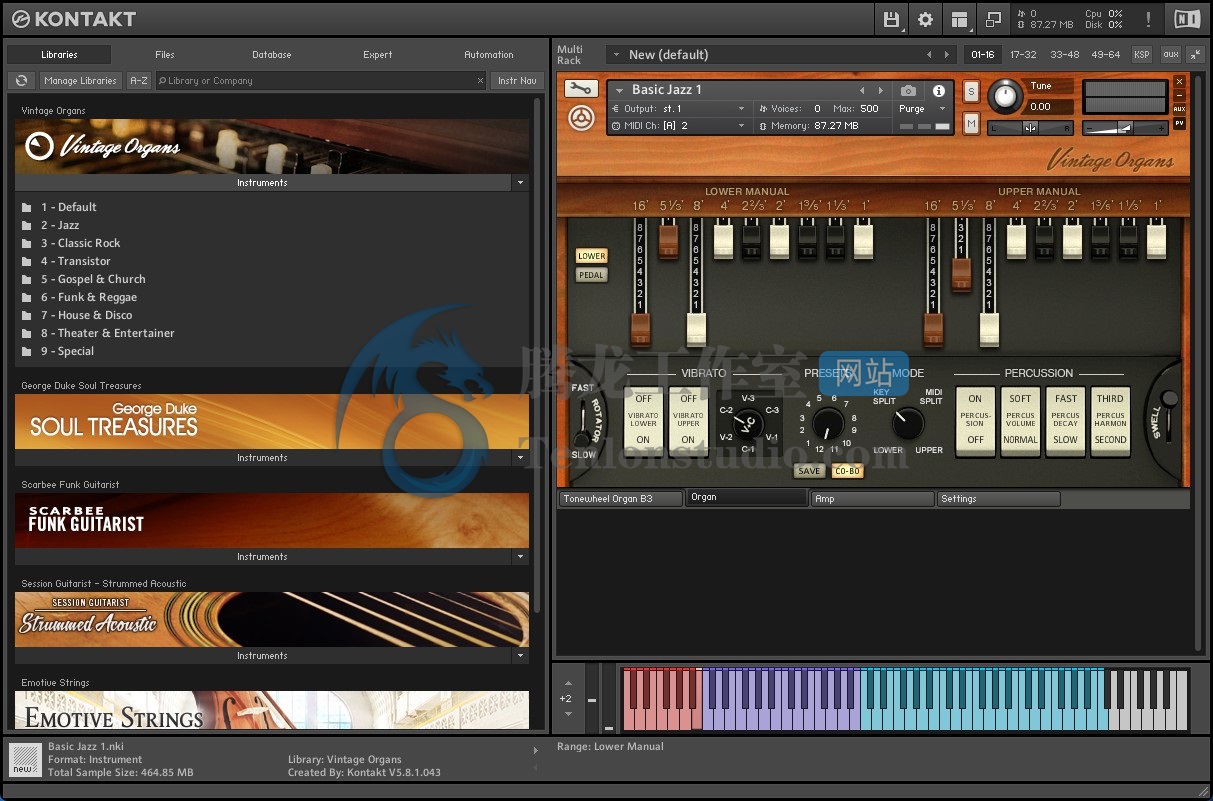Click Manage Libraries button

[x=80, y=80]
